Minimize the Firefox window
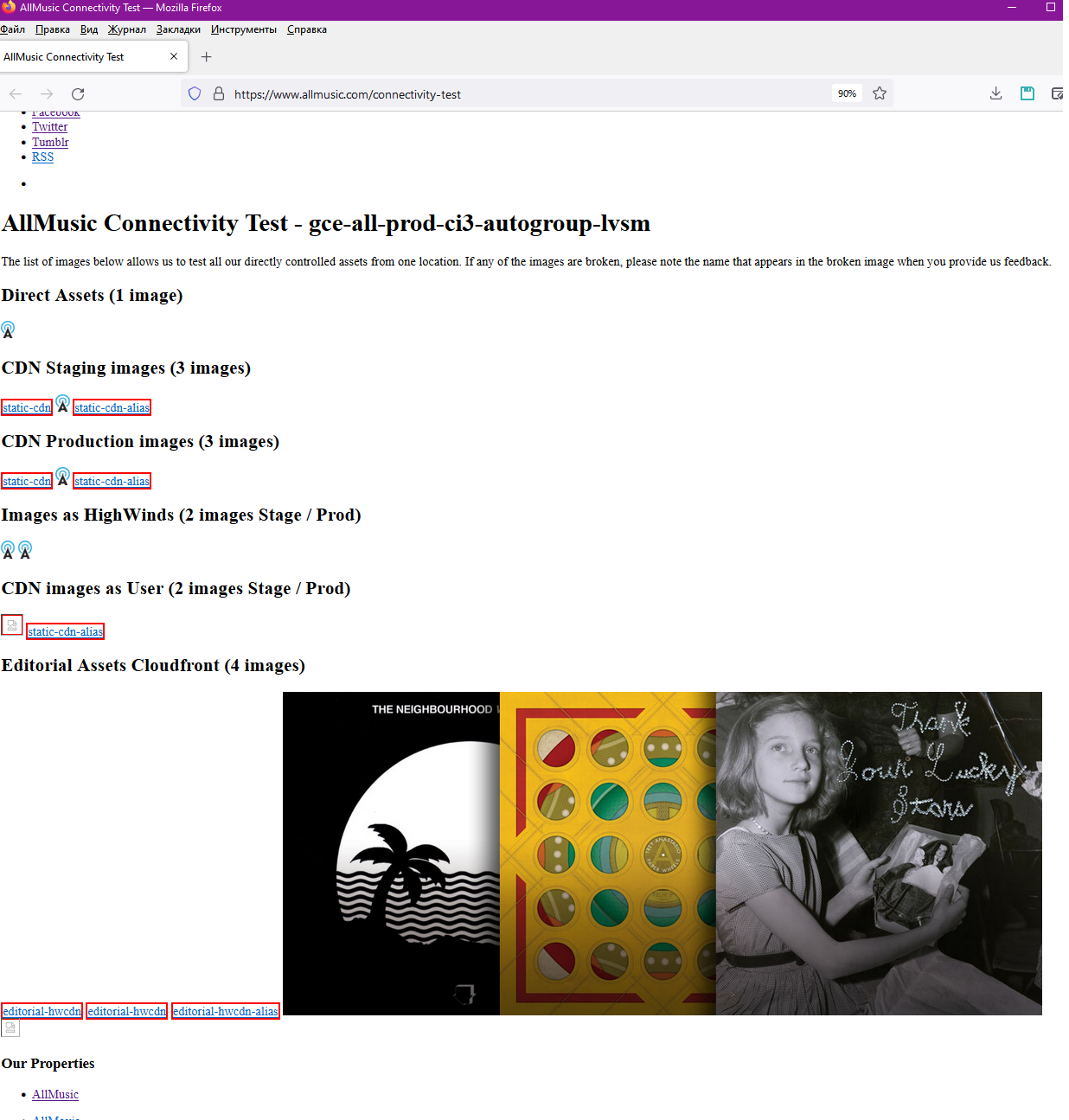 (1012, 7)
